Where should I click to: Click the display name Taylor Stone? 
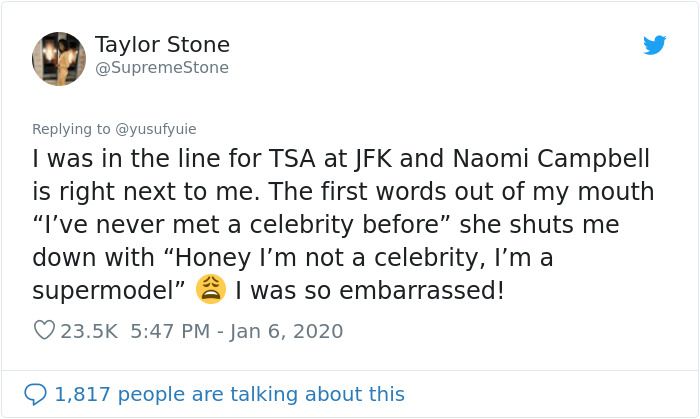coord(162,45)
